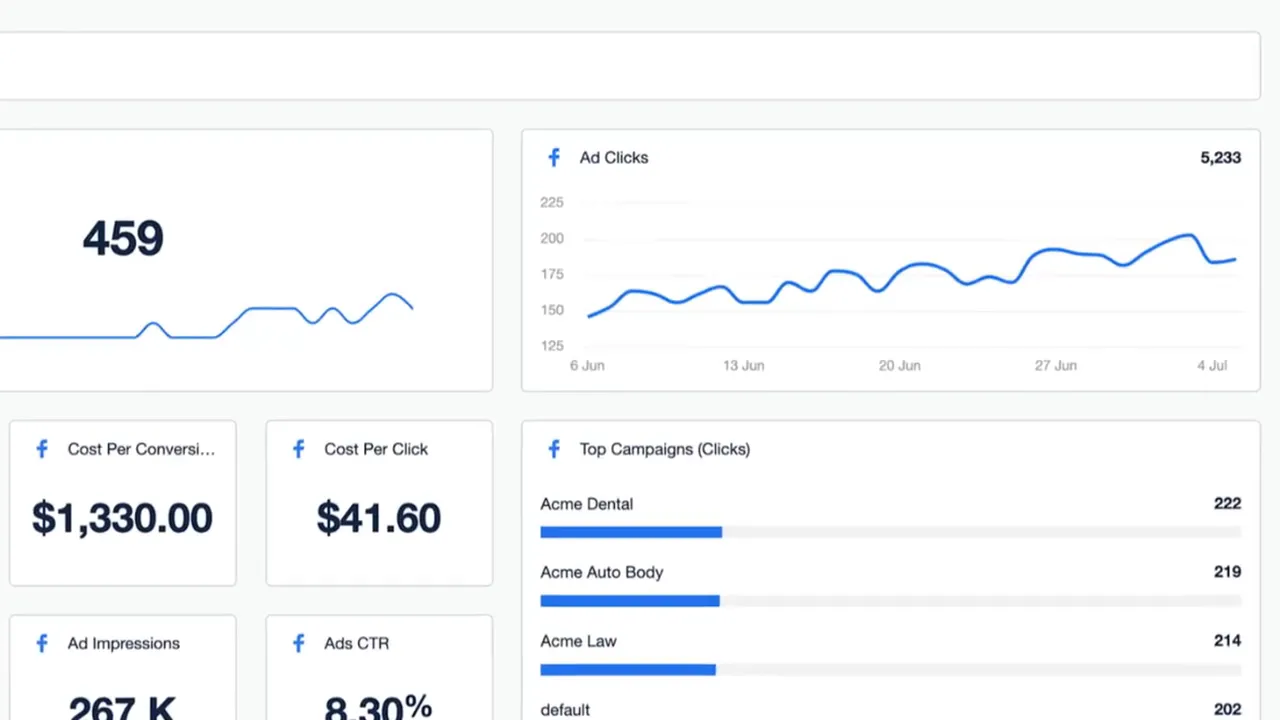This screenshot has width=1280, height=720.
Task: Click the Acme Auto Body campaign name
Action: tap(602, 572)
